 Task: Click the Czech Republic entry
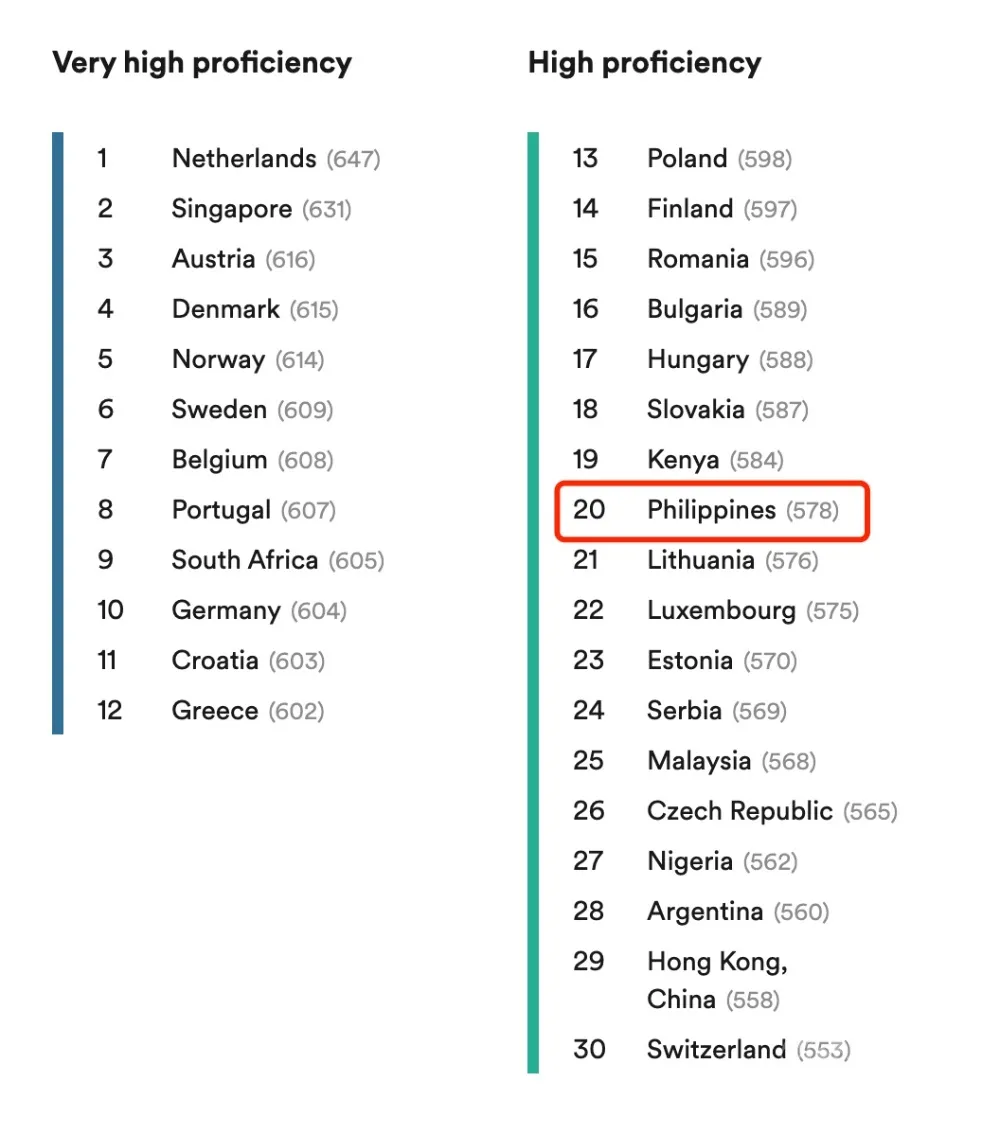coord(735,811)
